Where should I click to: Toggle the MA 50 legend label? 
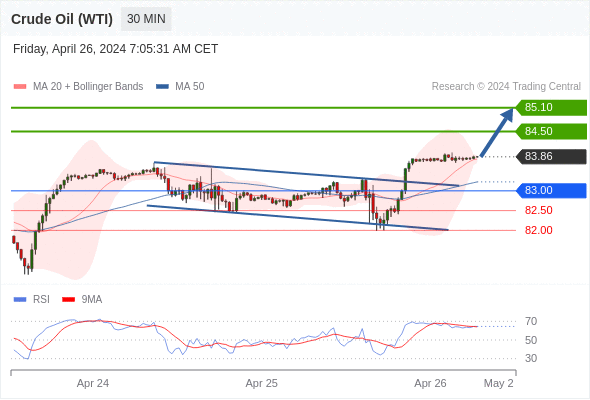190,87
